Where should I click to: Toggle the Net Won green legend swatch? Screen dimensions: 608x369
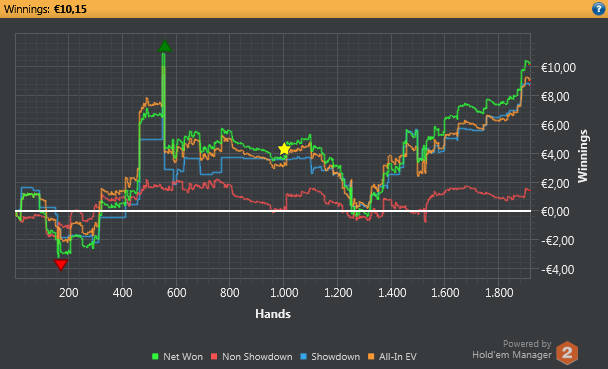click(x=155, y=356)
